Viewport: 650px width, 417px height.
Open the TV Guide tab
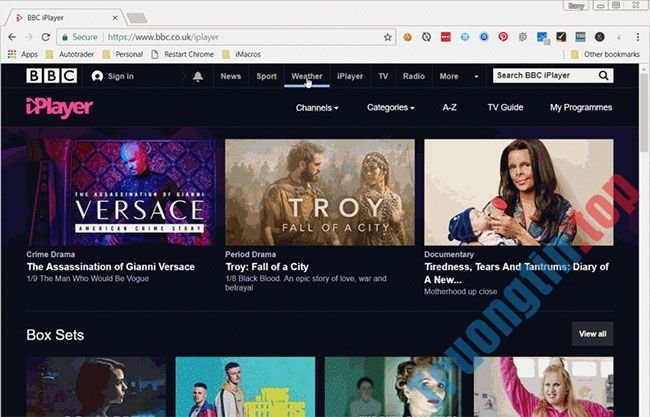(505, 107)
